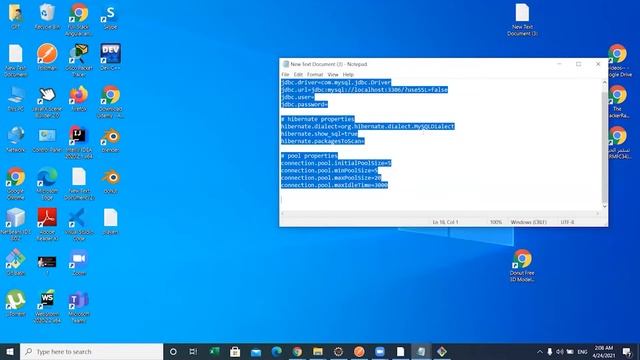Click the Windows Start button

tap(10, 351)
